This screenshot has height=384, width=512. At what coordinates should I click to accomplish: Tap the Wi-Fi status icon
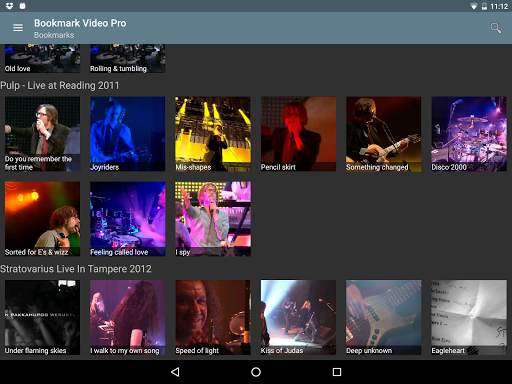[473, 6]
